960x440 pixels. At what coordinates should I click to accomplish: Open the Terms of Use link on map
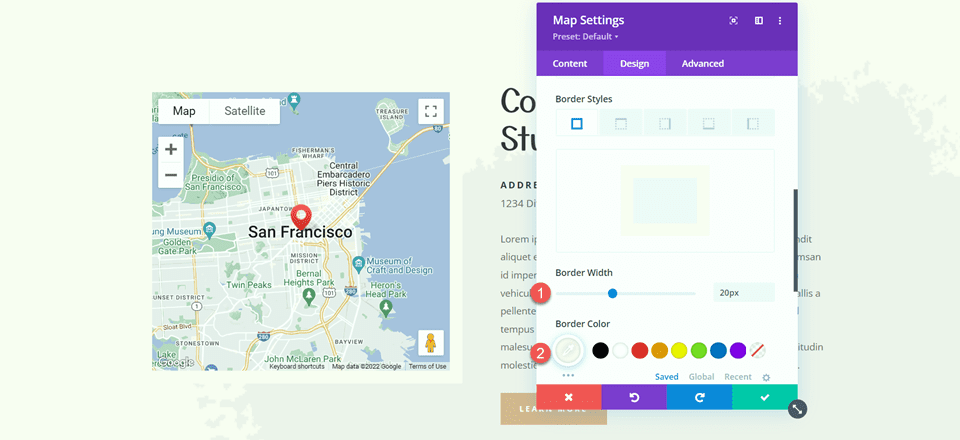(427, 367)
